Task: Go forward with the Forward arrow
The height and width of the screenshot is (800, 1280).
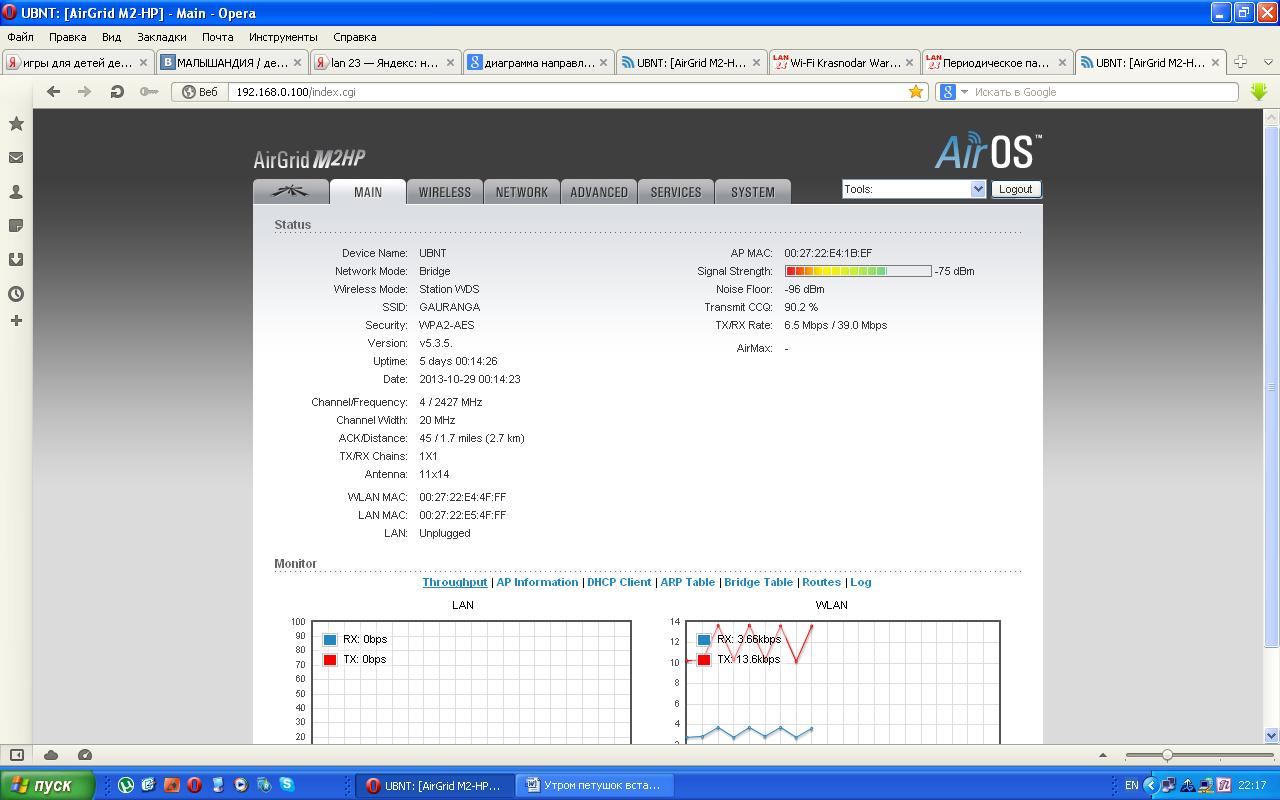Action: [85, 91]
